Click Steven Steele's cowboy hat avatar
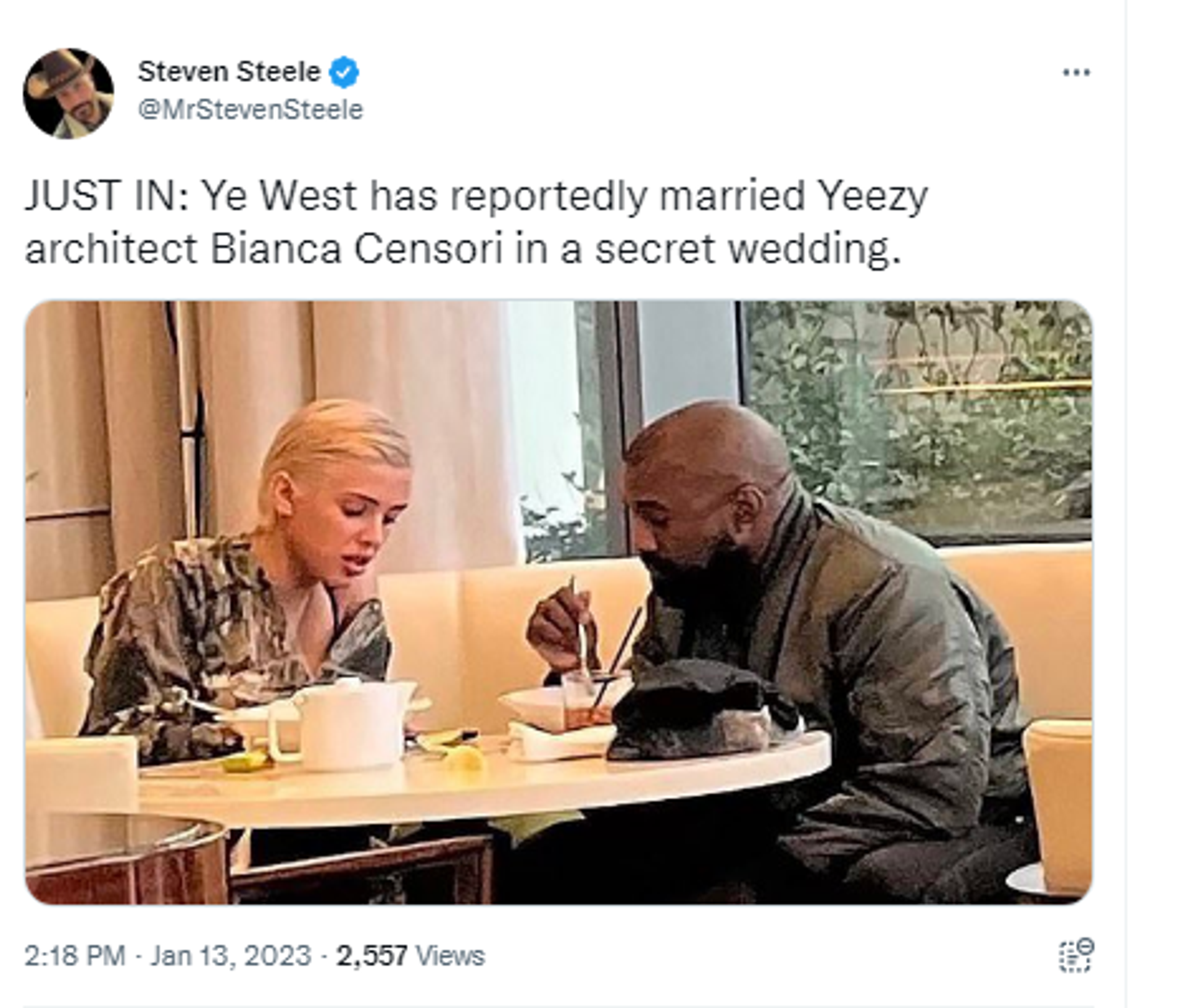This screenshot has height=1008, width=1185. click(69, 94)
